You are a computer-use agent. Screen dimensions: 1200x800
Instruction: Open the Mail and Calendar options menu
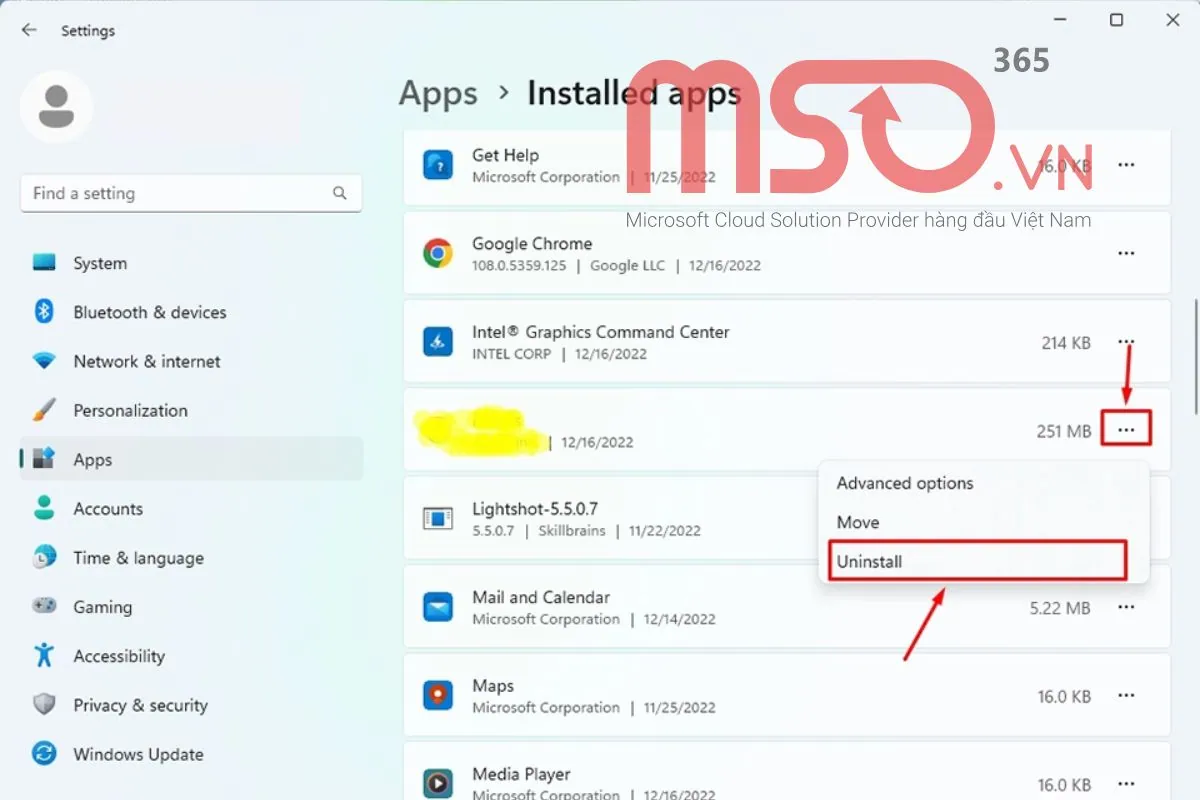point(1126,607)
